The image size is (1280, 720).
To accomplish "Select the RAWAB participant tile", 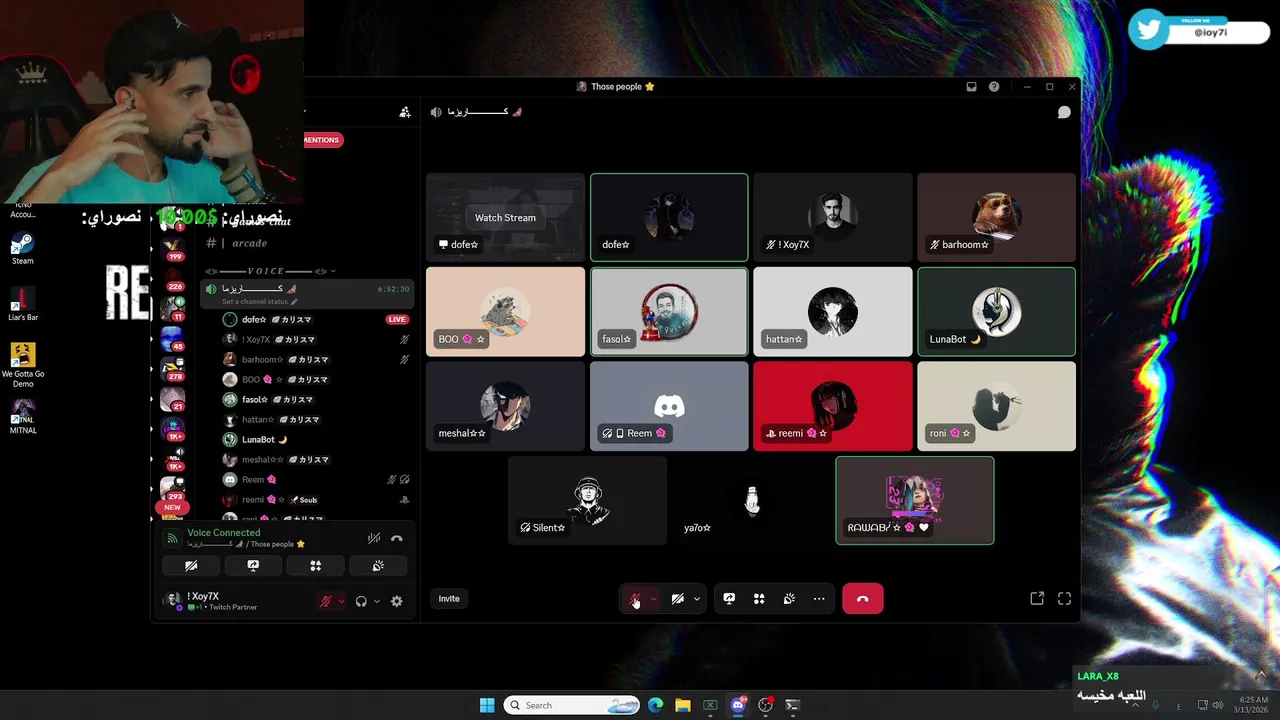I will click(x=915, y=501).
